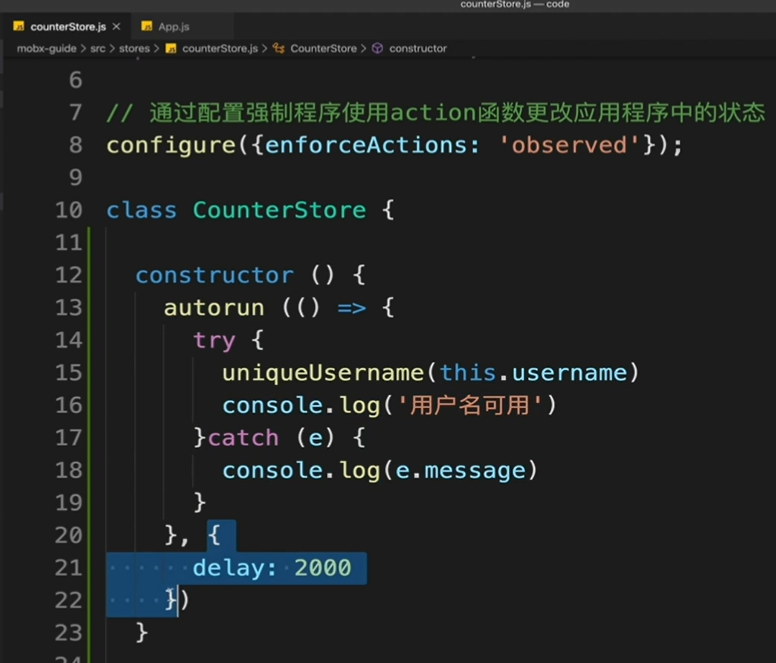Click the Chinese comment on line 7
The image size is (776, 663).
tap(436, 113)
